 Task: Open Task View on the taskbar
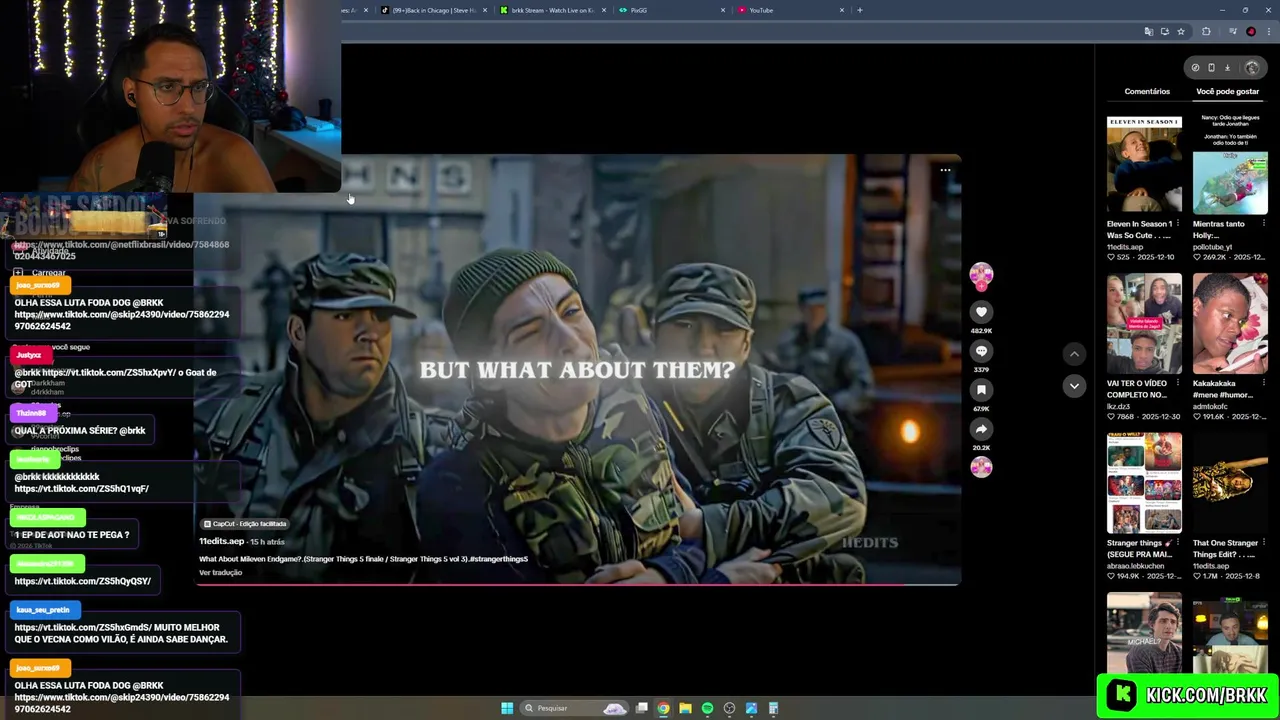(642, 708)
